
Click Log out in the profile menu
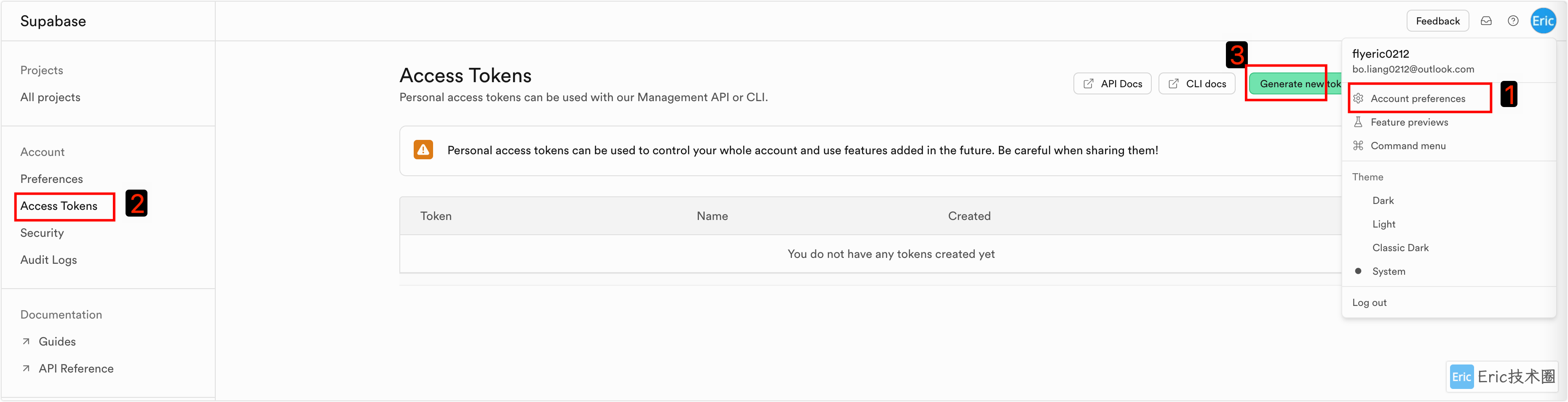(1369, 303)
